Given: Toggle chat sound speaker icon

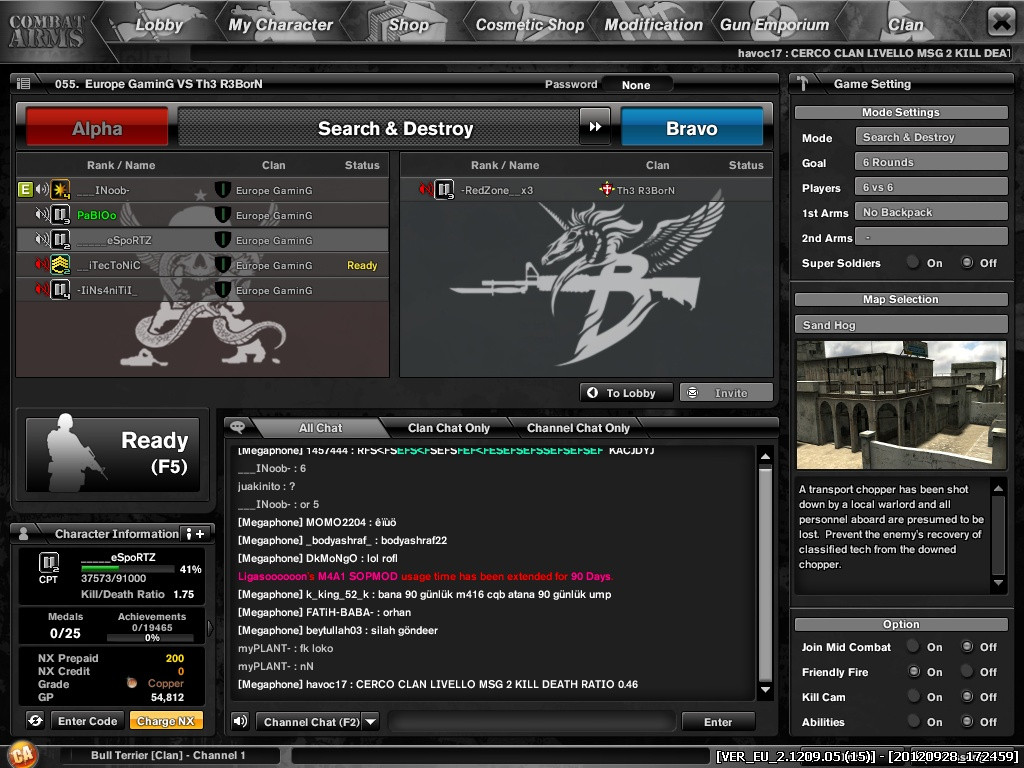Looking at the screenshot, I should click(x=240, y=721).
